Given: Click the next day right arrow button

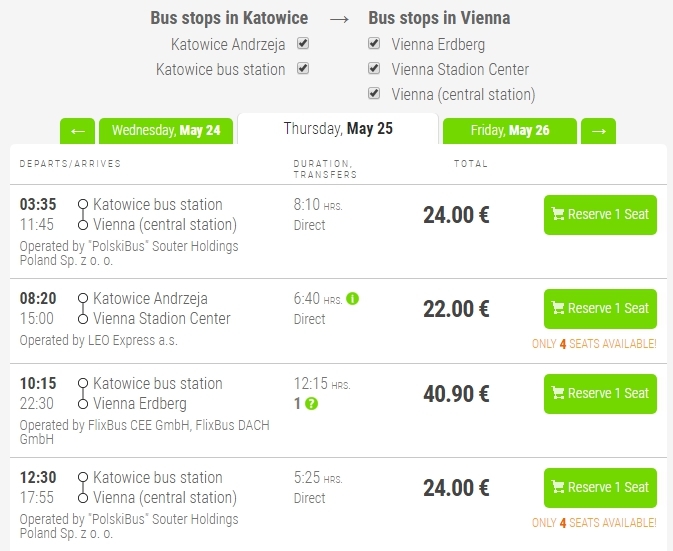Looking at the screenshot, I should coord(598,131).
